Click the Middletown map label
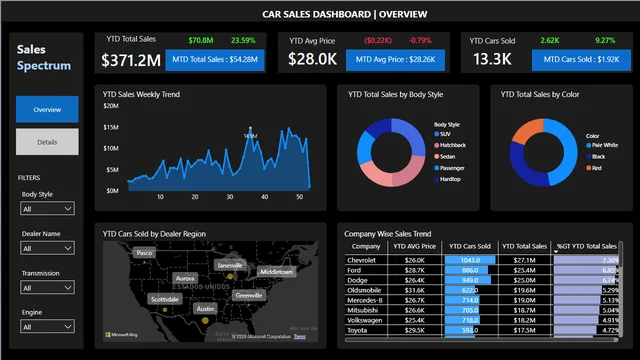The image size is (640, 360). point(276,271)
